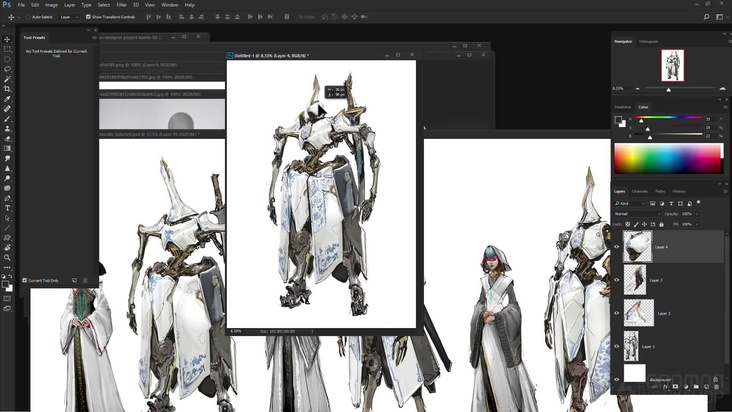Hide Layer 2 visibility eye
732x412 pixels.
[x=617, y=313]
